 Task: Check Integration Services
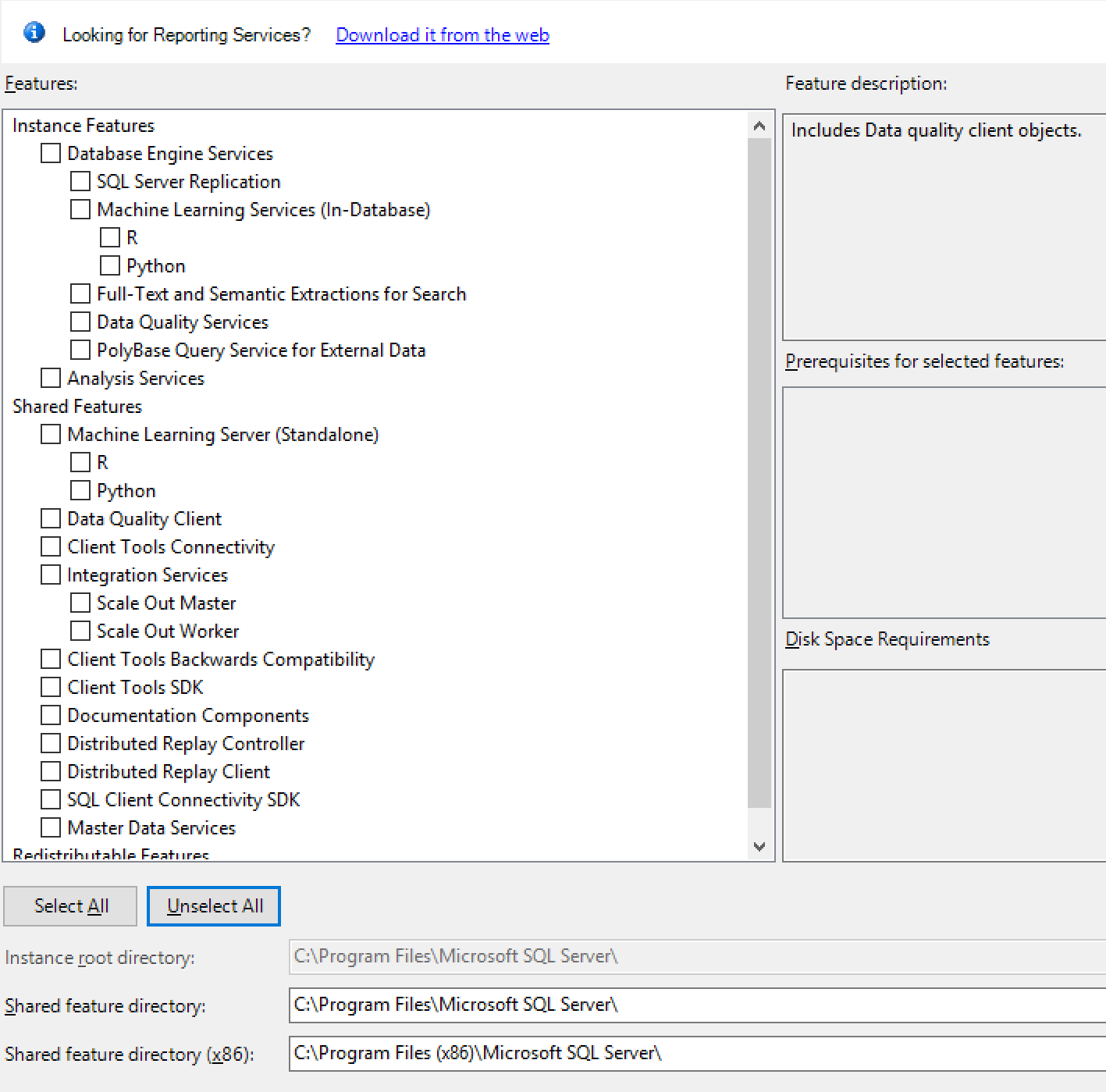click(51, 574)
